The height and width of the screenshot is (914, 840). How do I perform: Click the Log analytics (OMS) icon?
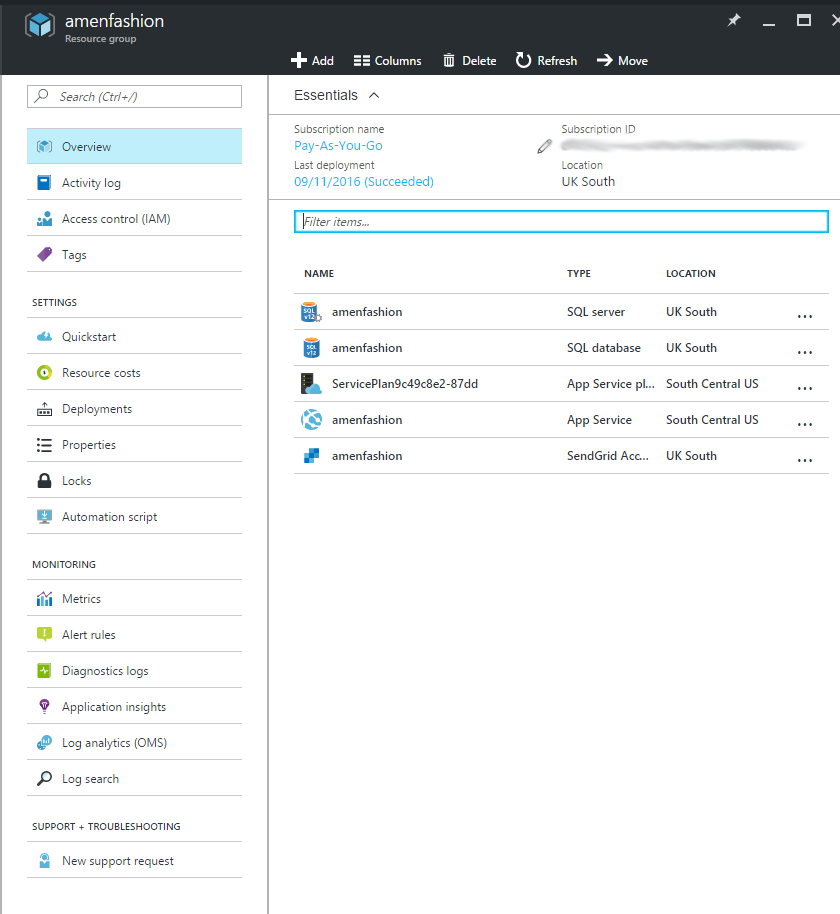point(44,742)
